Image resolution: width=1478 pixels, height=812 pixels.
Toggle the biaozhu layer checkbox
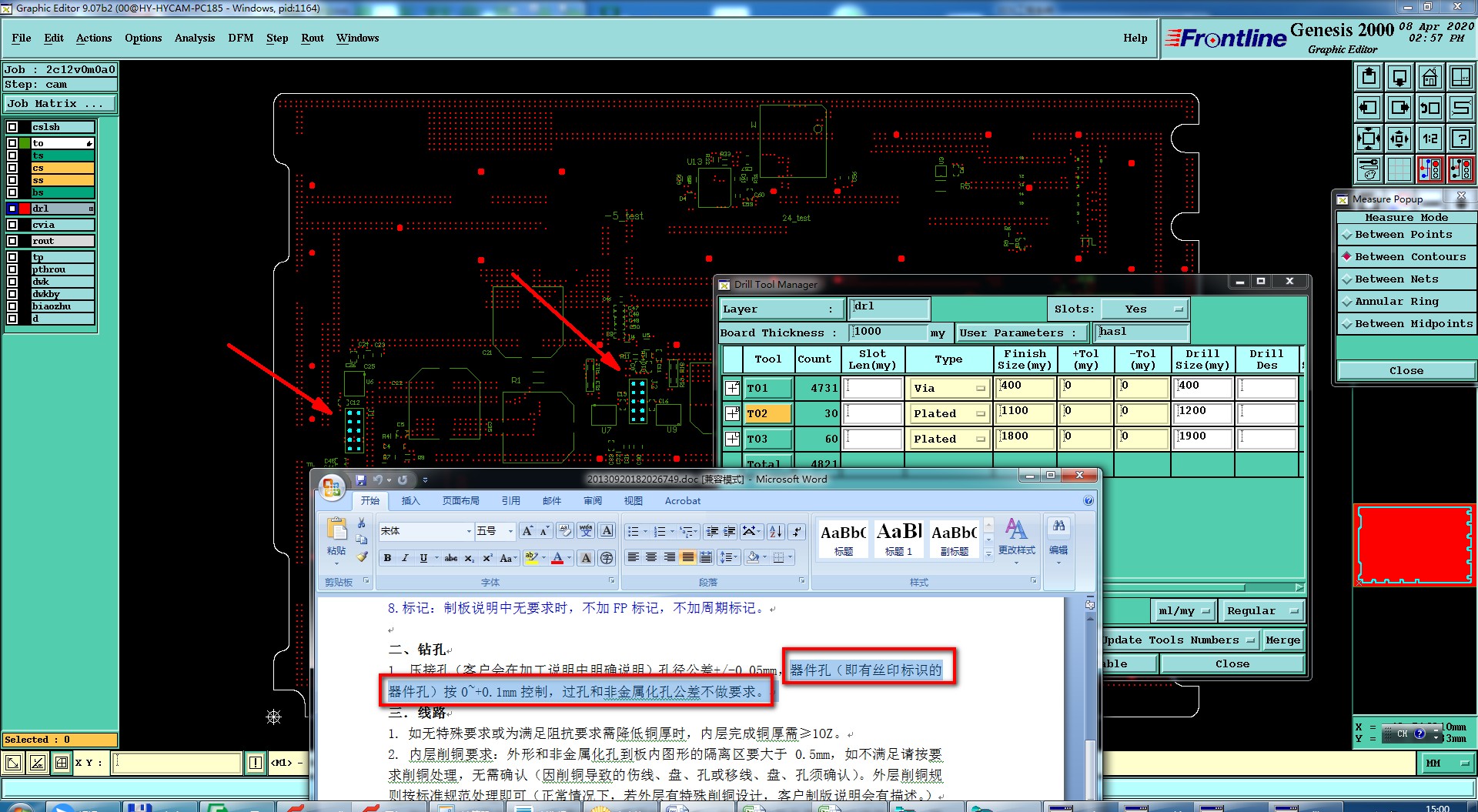(x=12, y=306)
